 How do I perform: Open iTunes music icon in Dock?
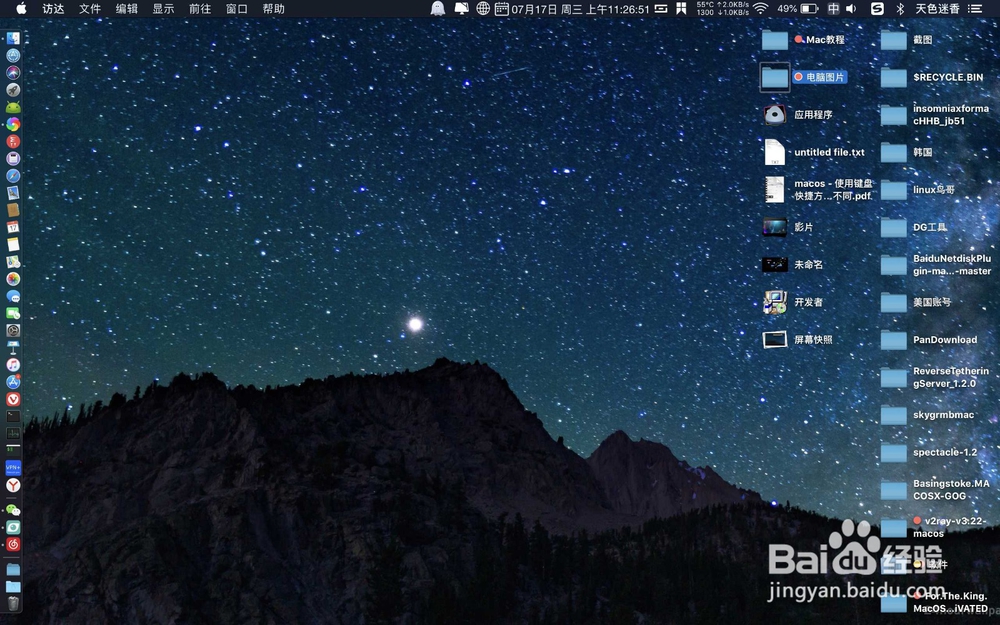point(13,365)
